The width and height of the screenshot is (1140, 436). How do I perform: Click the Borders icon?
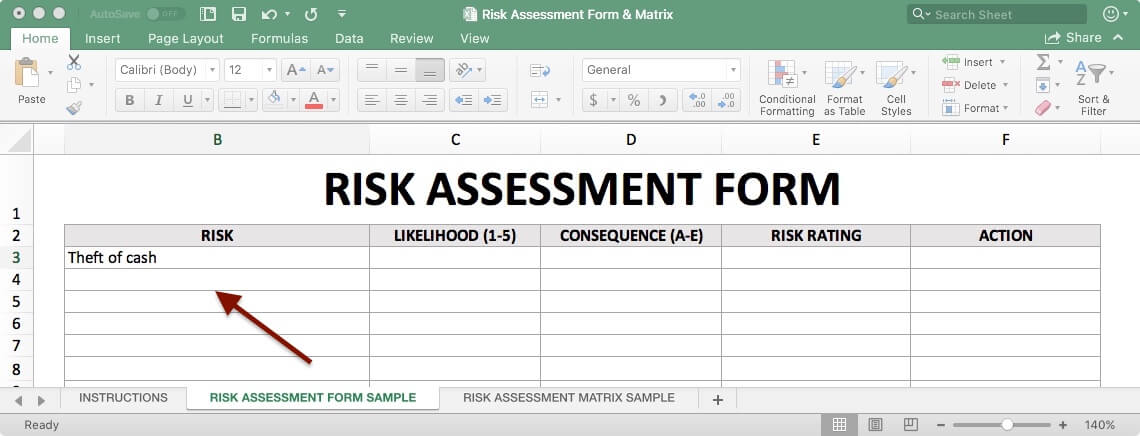tap(232, 100)
